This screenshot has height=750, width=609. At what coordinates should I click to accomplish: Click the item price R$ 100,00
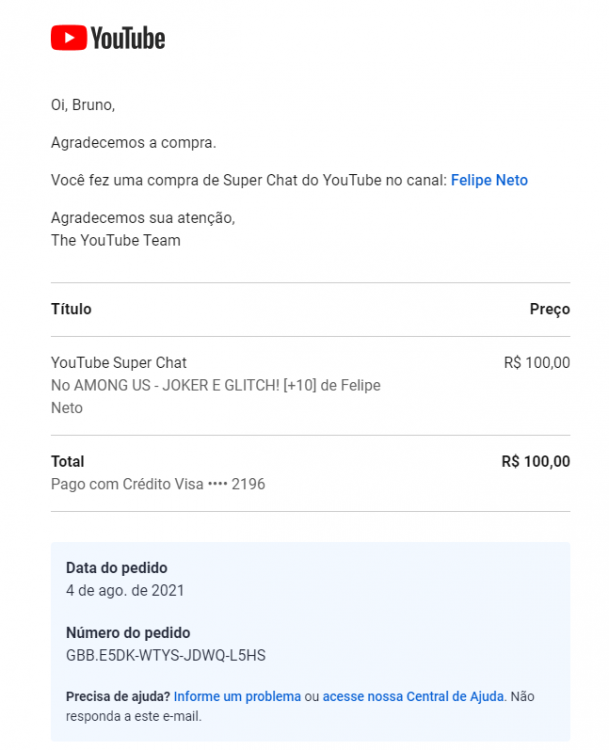click(x=537, y=363)
